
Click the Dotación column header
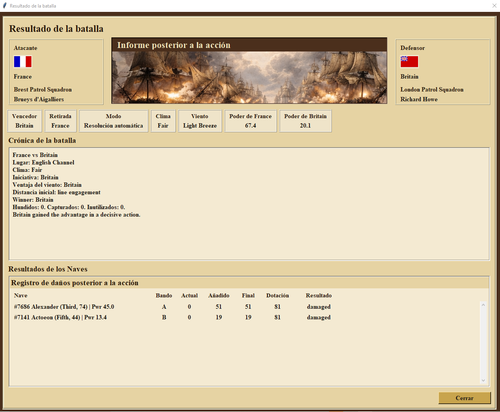277,295
